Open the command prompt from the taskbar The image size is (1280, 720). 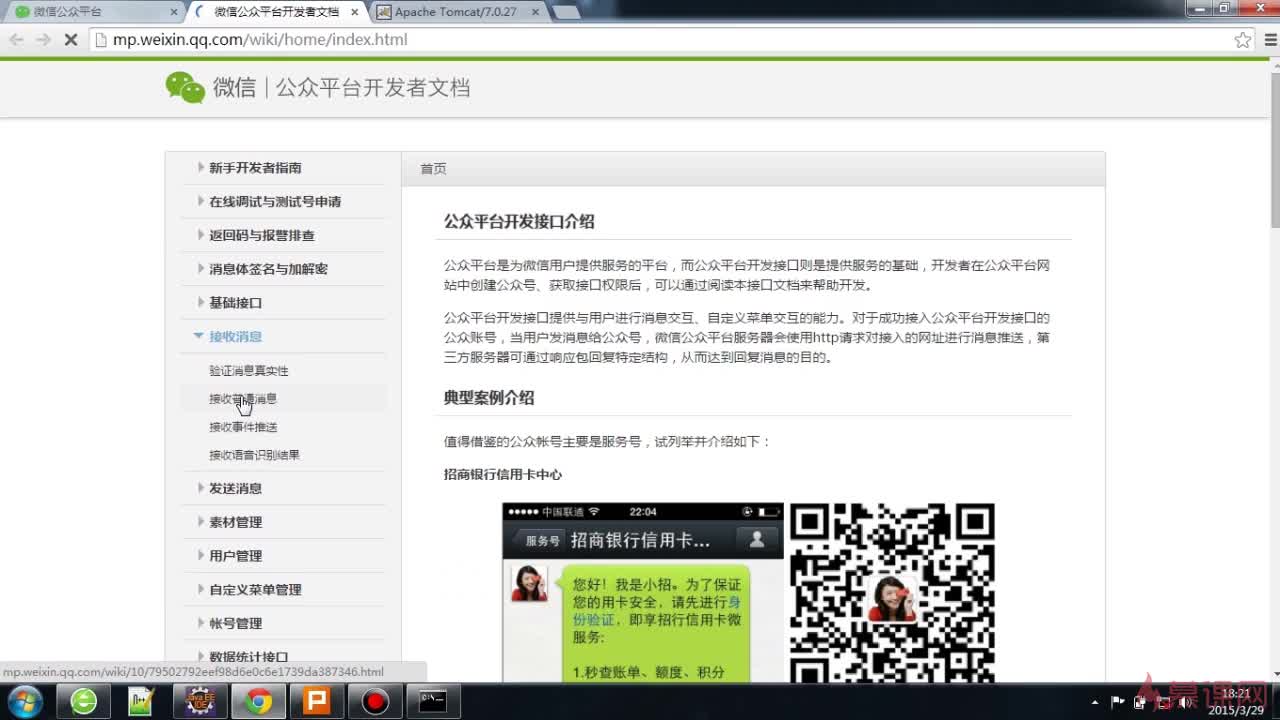click(x=433, y=701)
